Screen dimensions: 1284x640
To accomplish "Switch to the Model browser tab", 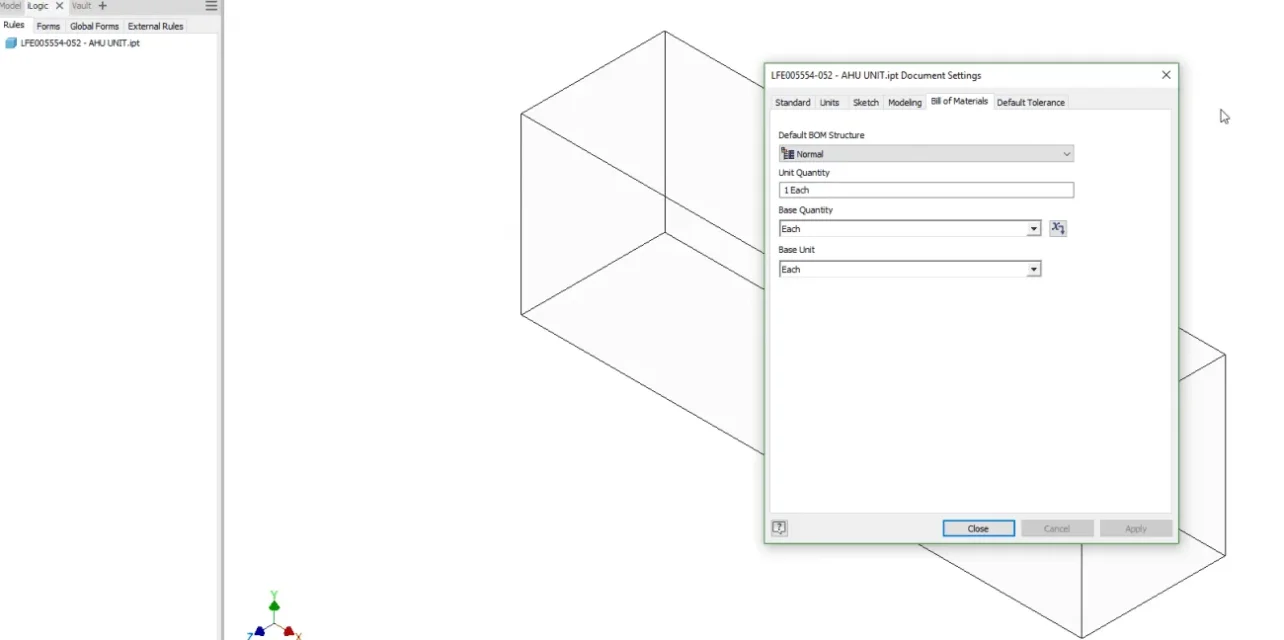I will [10, 6].
